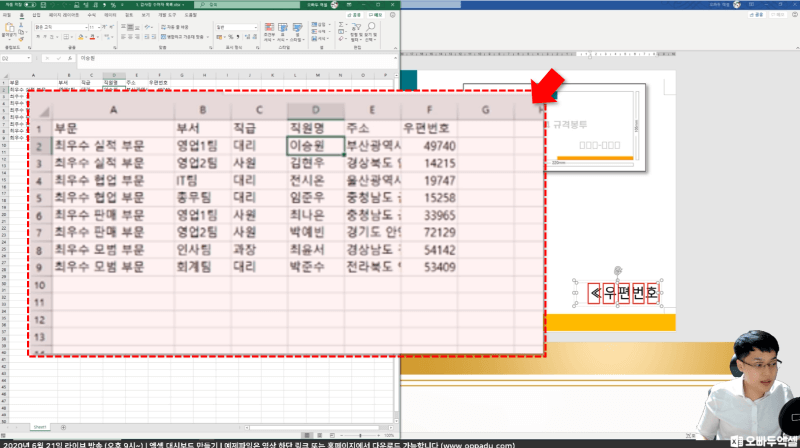Click the Merge and Center button
Viewport: 800px width, 448px height.
pyautogui.click(x=182, y=37)
